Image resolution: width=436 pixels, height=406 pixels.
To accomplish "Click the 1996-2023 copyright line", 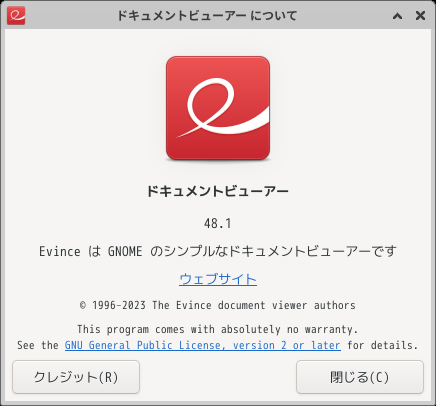I will (218, 305).
